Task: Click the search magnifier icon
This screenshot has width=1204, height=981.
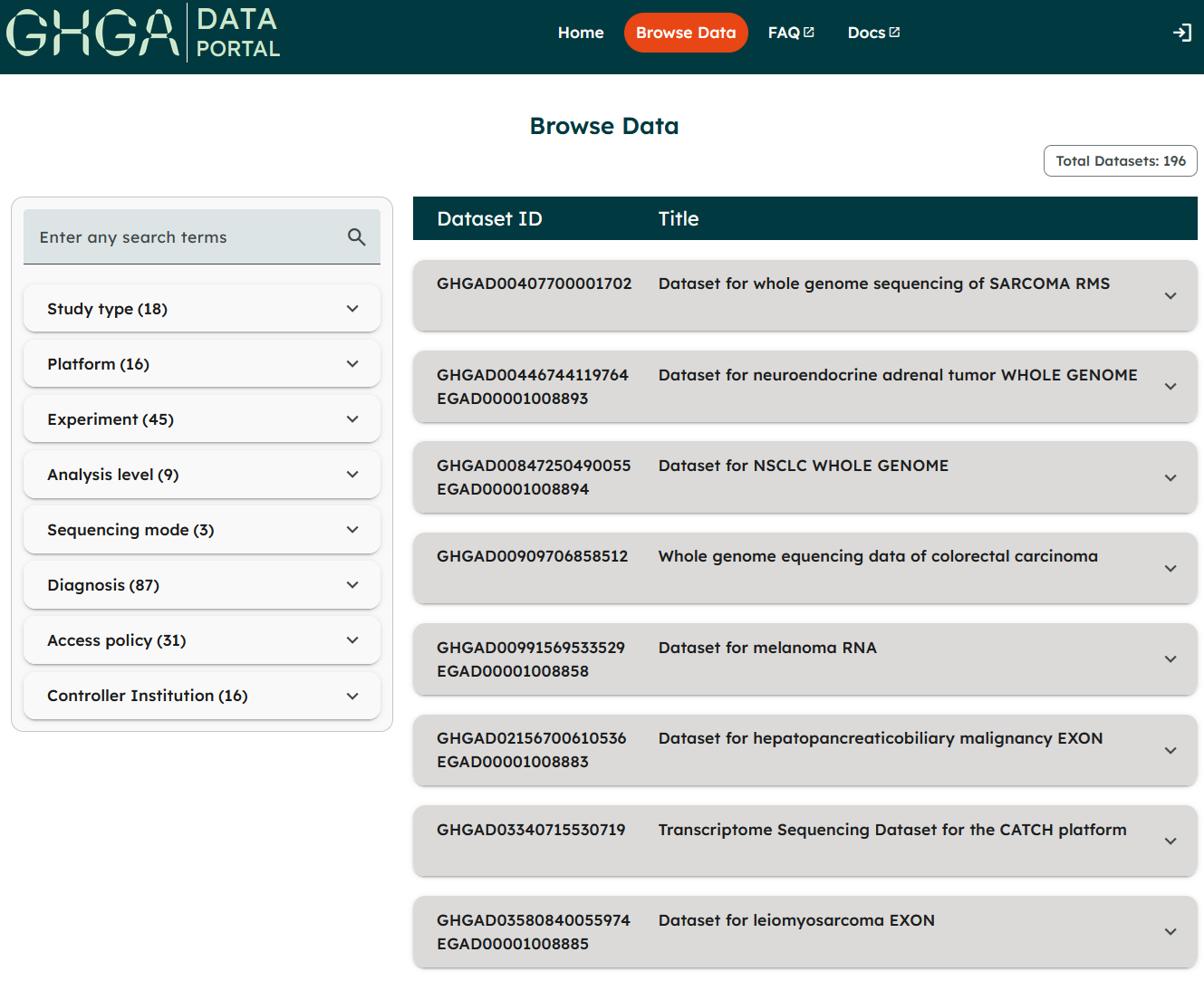Action: tap(357, 237)
